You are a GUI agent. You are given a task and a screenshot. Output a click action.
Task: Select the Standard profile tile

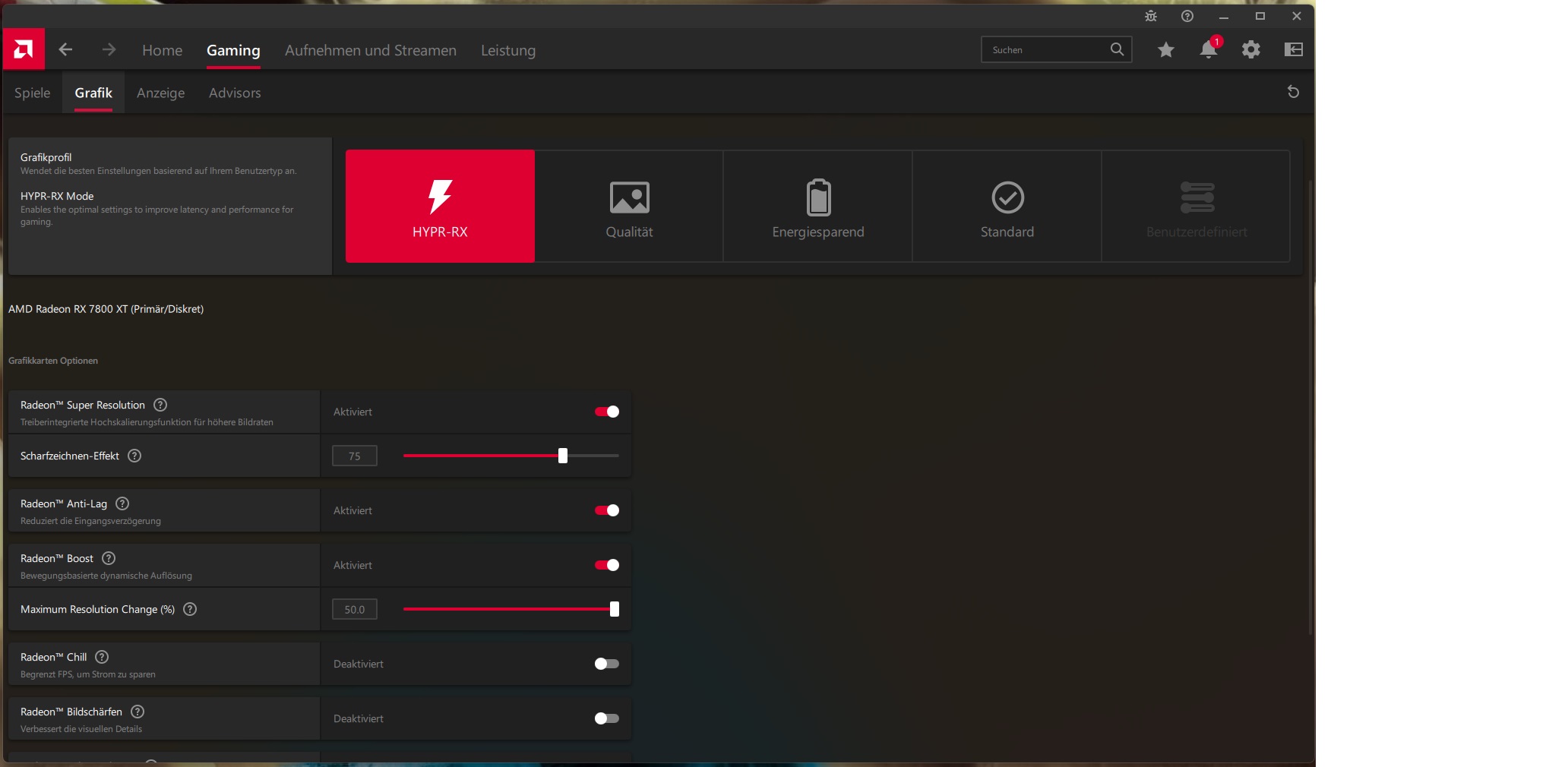pyautogui.click(x=1007, y=206)
